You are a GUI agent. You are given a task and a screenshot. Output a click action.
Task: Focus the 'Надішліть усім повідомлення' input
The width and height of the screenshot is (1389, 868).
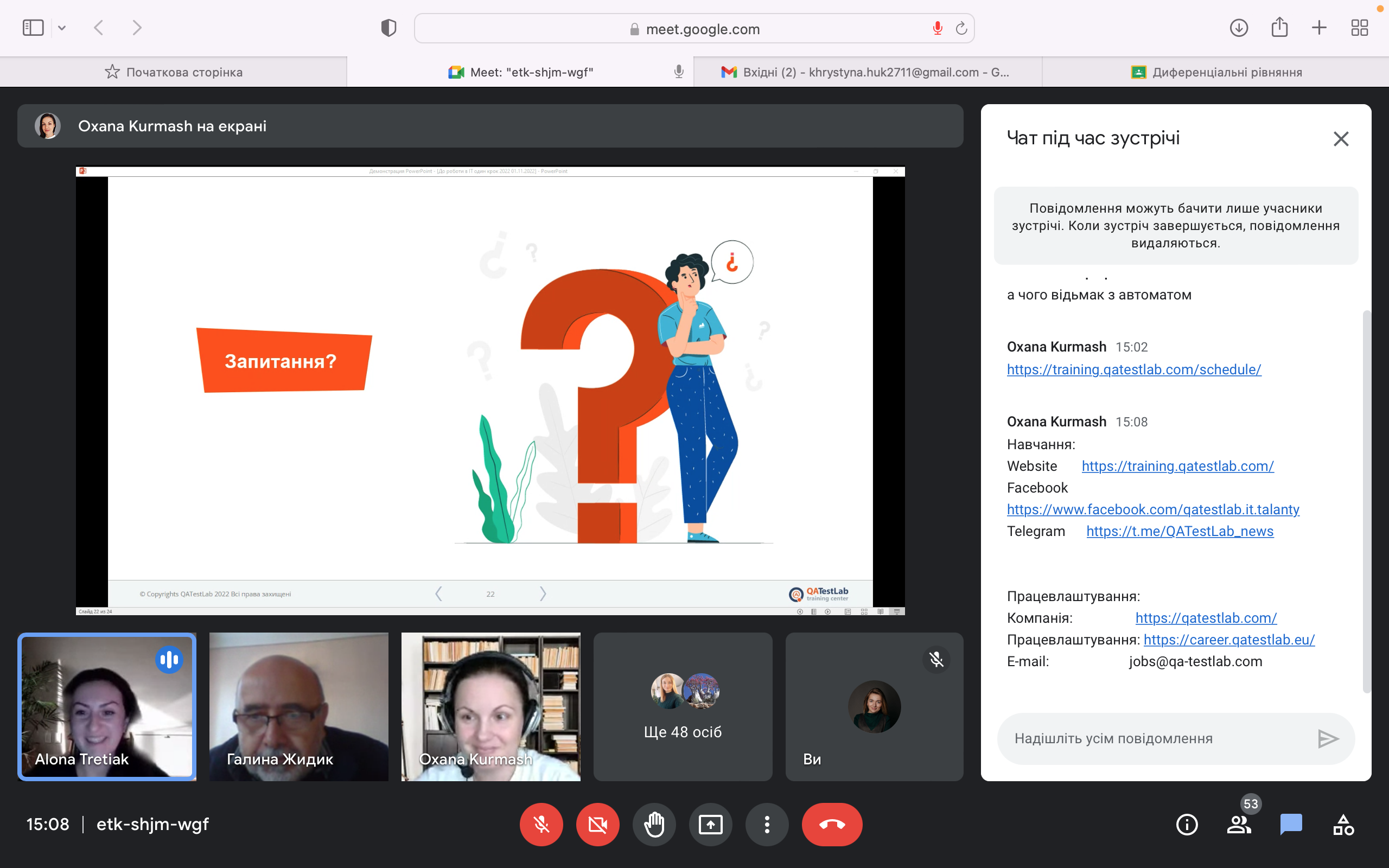tap(1154, 738)
